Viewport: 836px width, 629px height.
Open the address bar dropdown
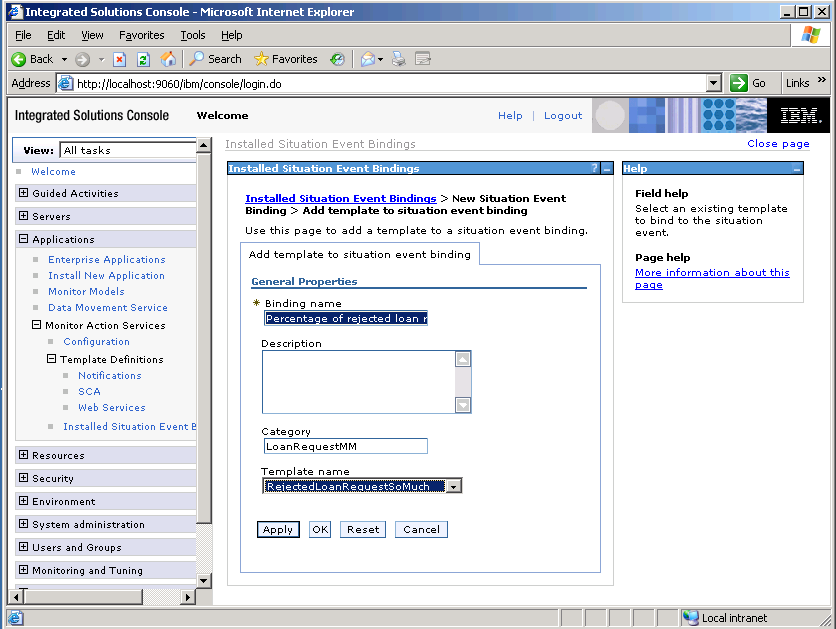tap(714, 83)
